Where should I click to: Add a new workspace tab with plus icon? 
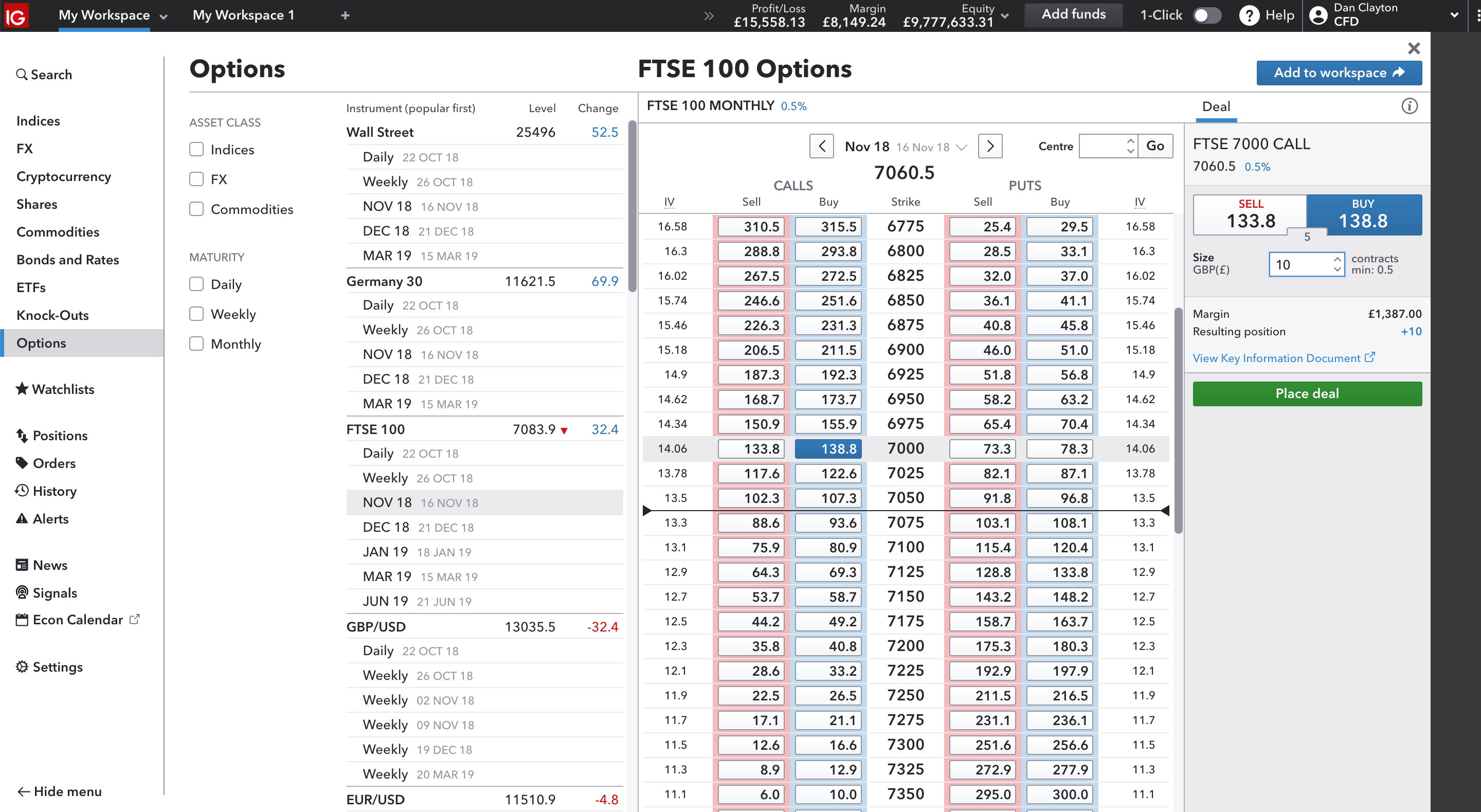point(345,15)
